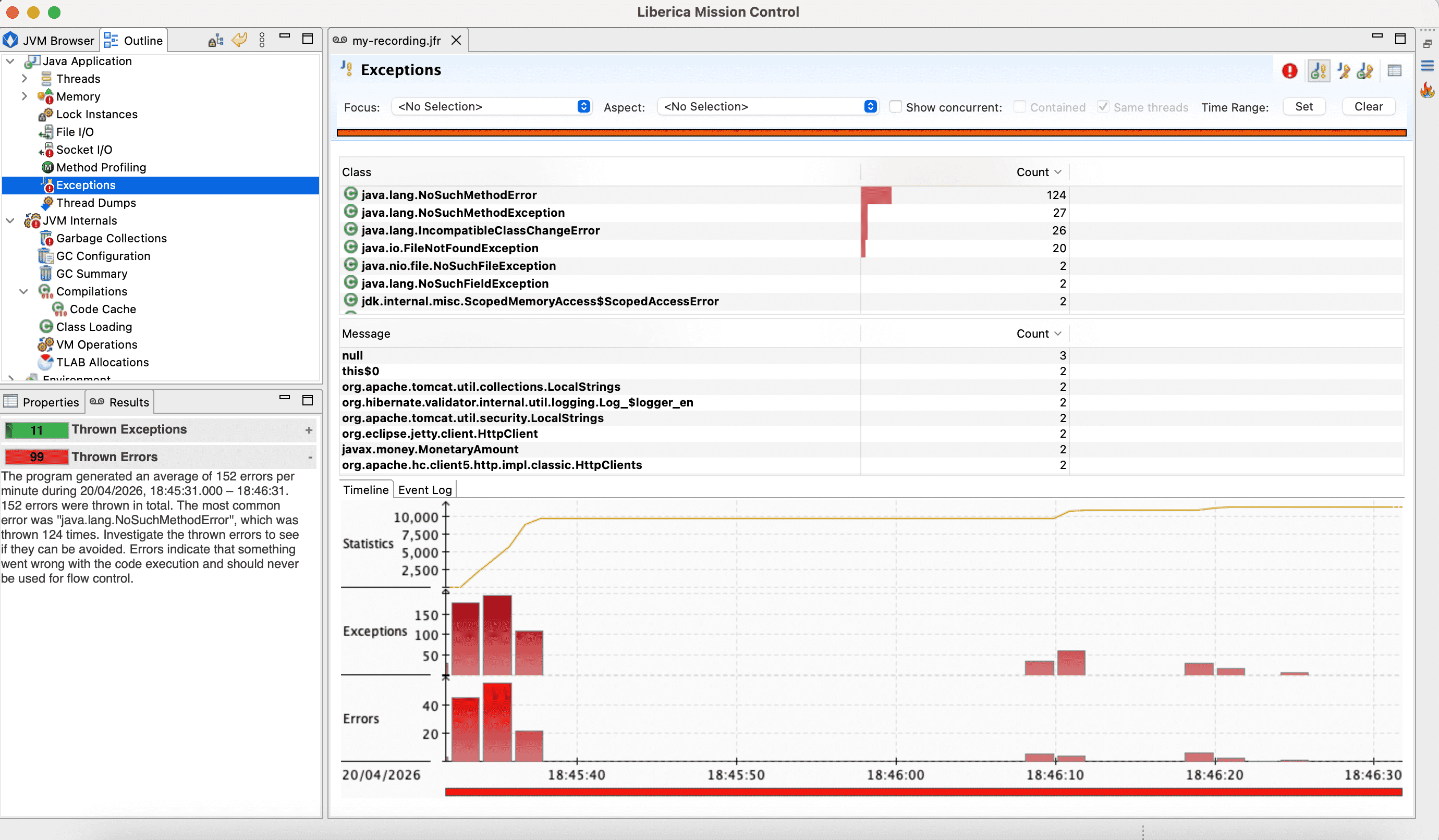Open the GC Configuration page
Image resolution: width=1439 pixels, height=840 pixels.
pyautogui.click(x=94, y=256)
